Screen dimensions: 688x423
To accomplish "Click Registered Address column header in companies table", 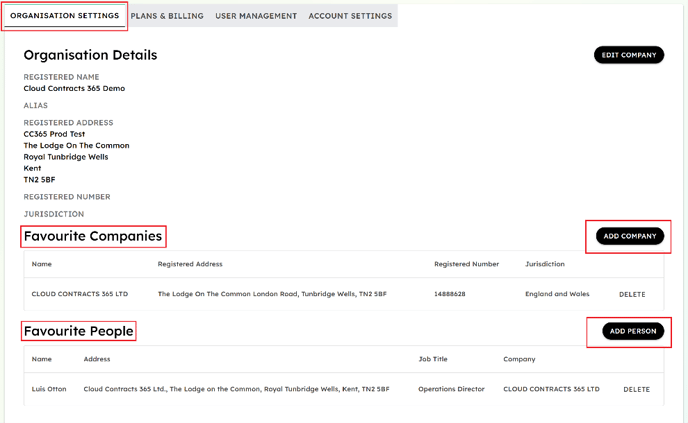I will [x=190, y=264].
